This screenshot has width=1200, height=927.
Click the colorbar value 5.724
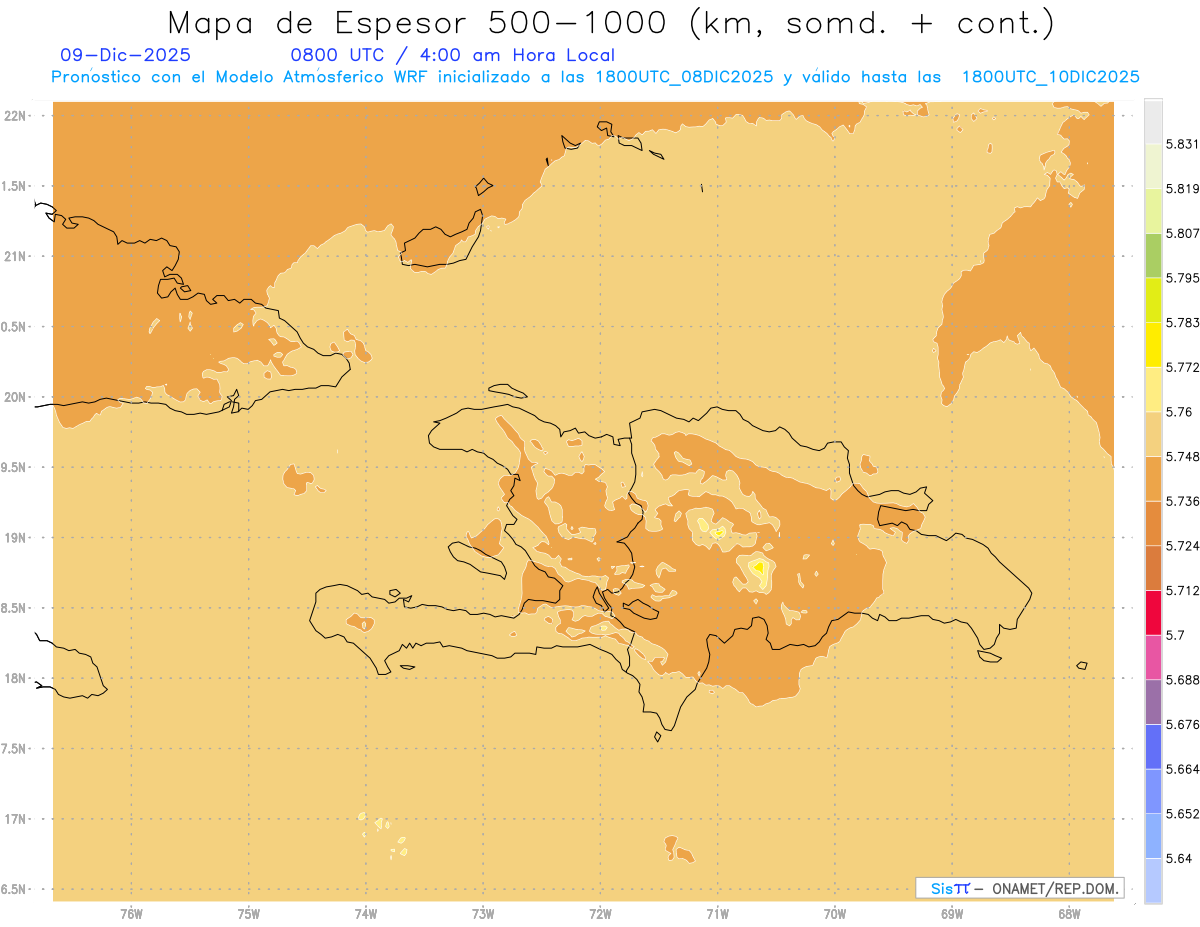pos(1183,546)
